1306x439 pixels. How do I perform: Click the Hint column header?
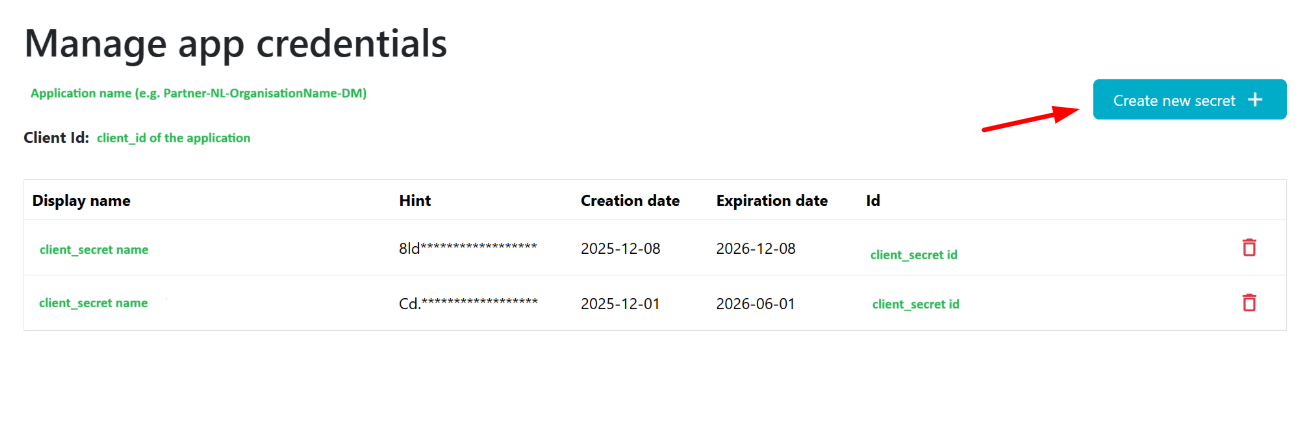click(x=415, y=200)
